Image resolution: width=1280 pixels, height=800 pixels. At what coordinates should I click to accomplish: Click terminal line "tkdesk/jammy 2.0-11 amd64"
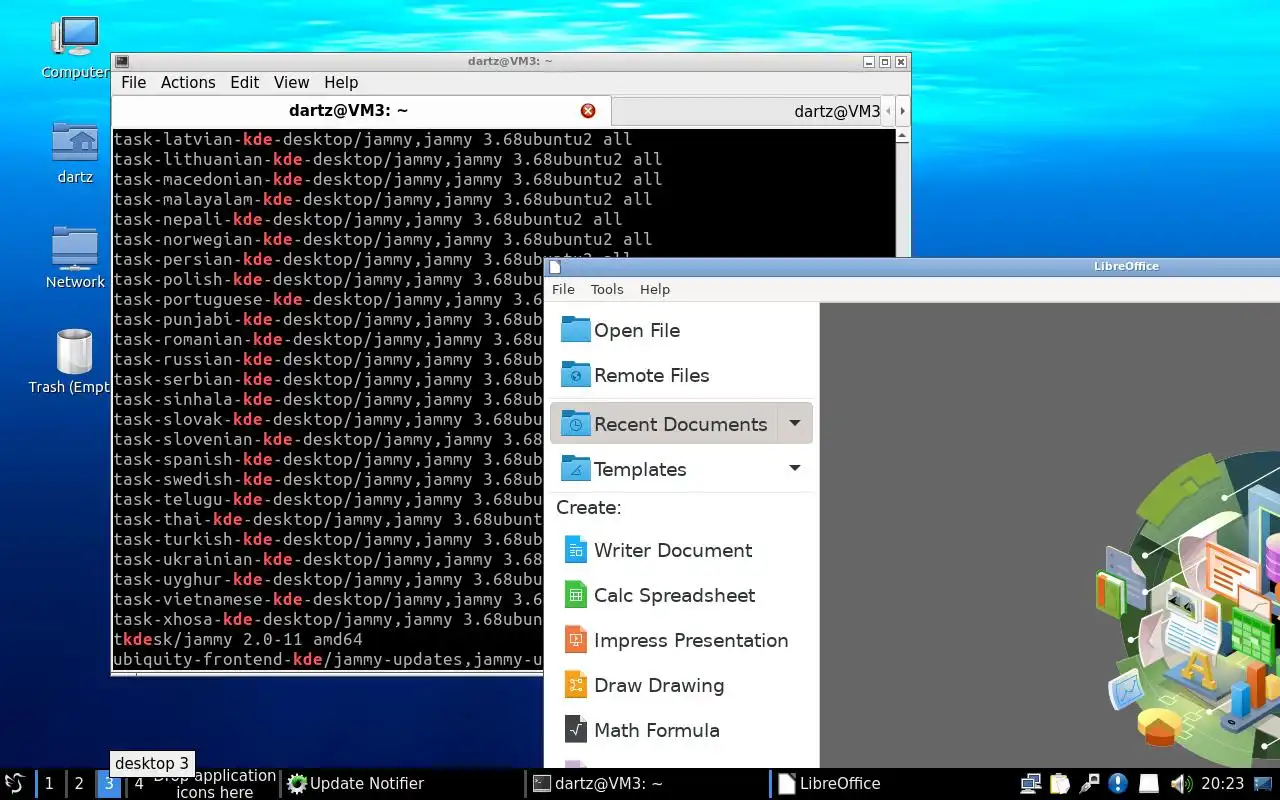click(238, 639)
